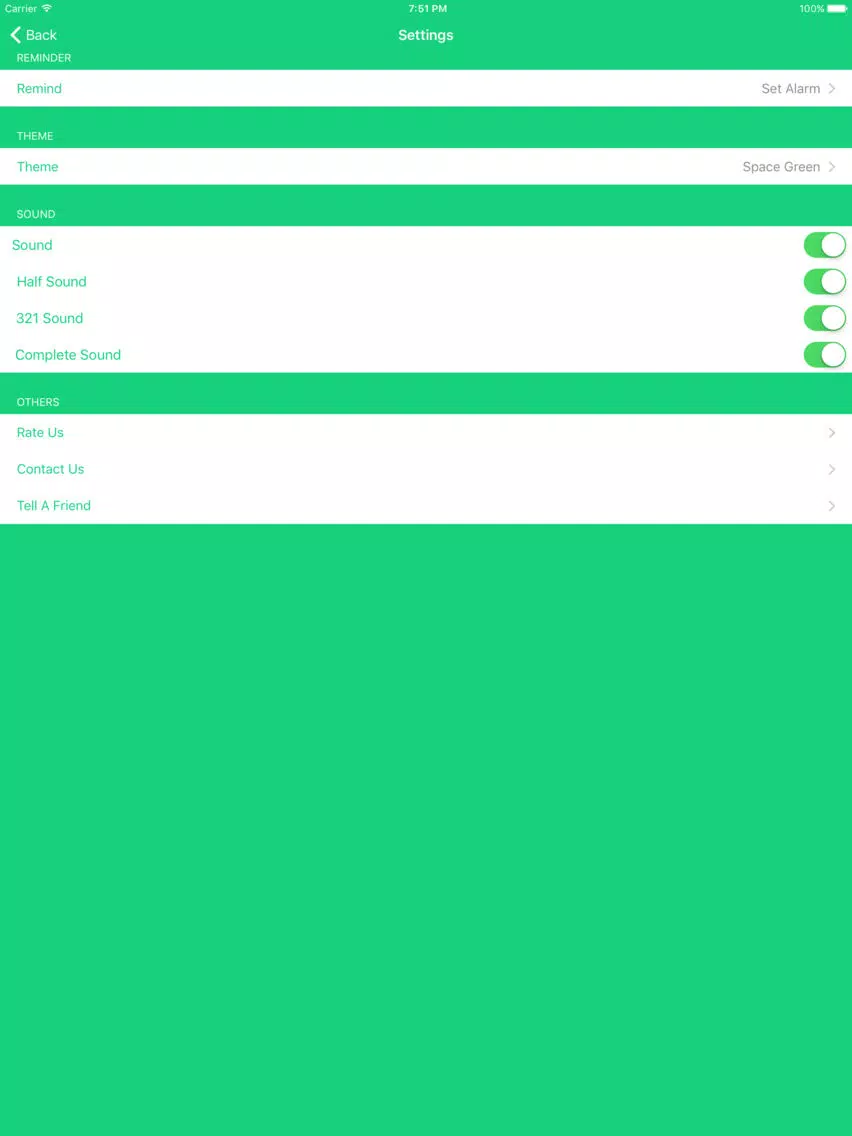Go back using the Back label
The image size is (852, 1136).
41,35
